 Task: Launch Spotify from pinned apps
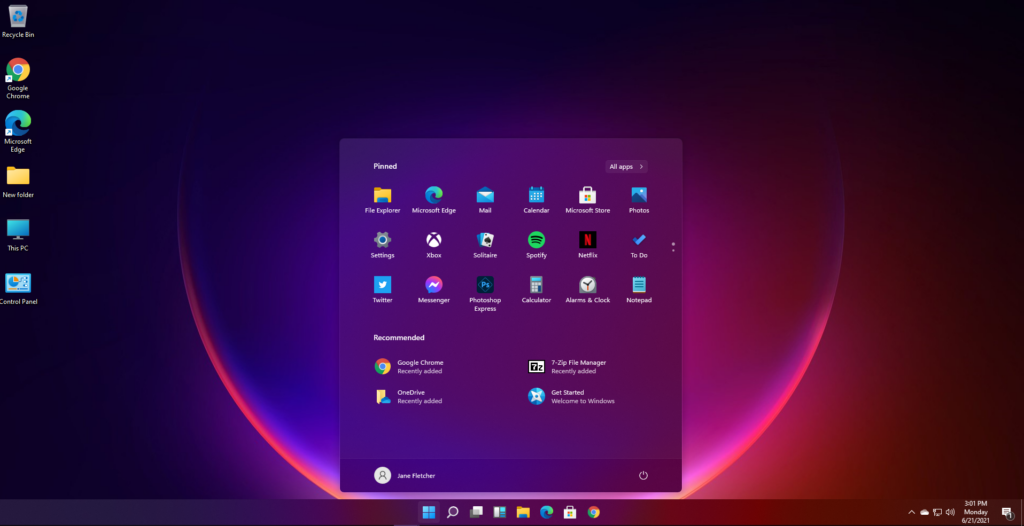(x=536, y=246)
